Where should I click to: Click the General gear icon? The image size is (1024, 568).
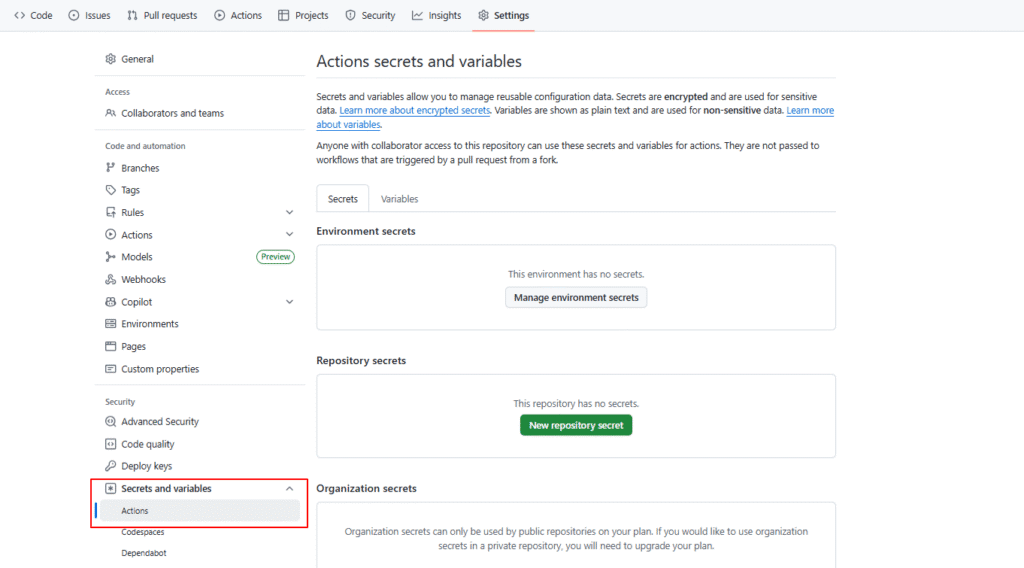(x=111, y=59)
